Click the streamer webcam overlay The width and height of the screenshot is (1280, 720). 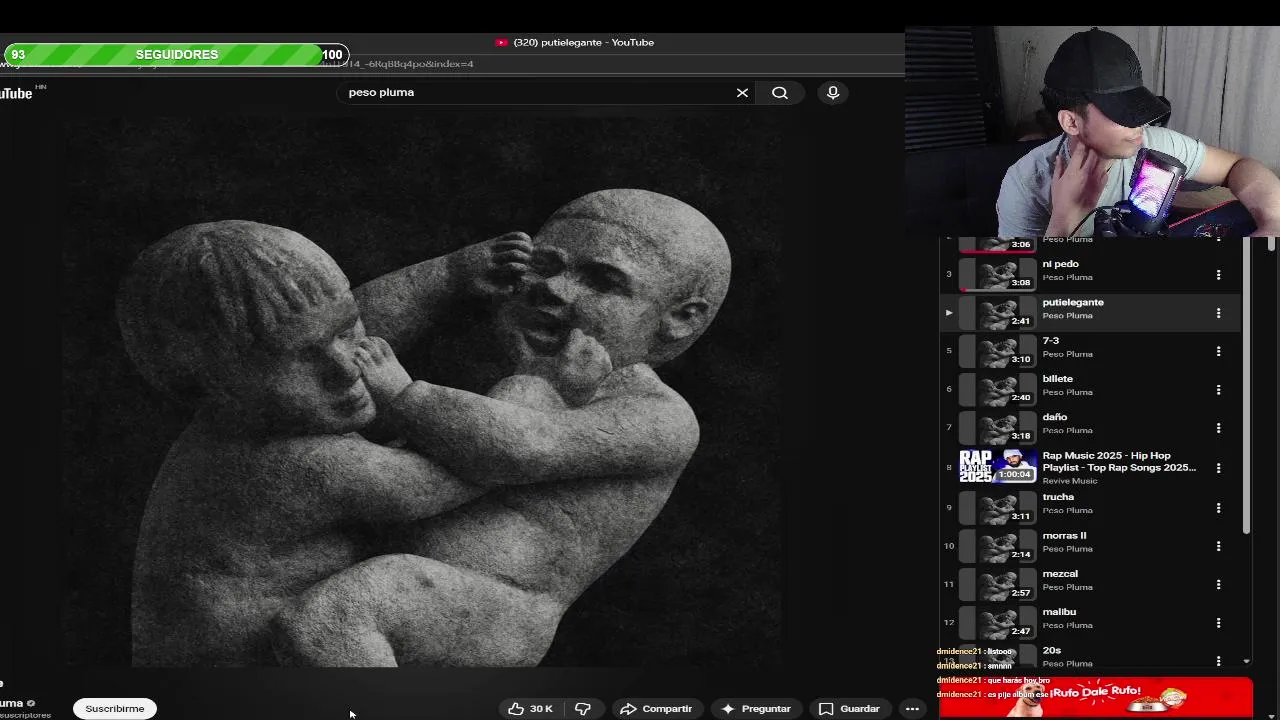coord(1092,131)
